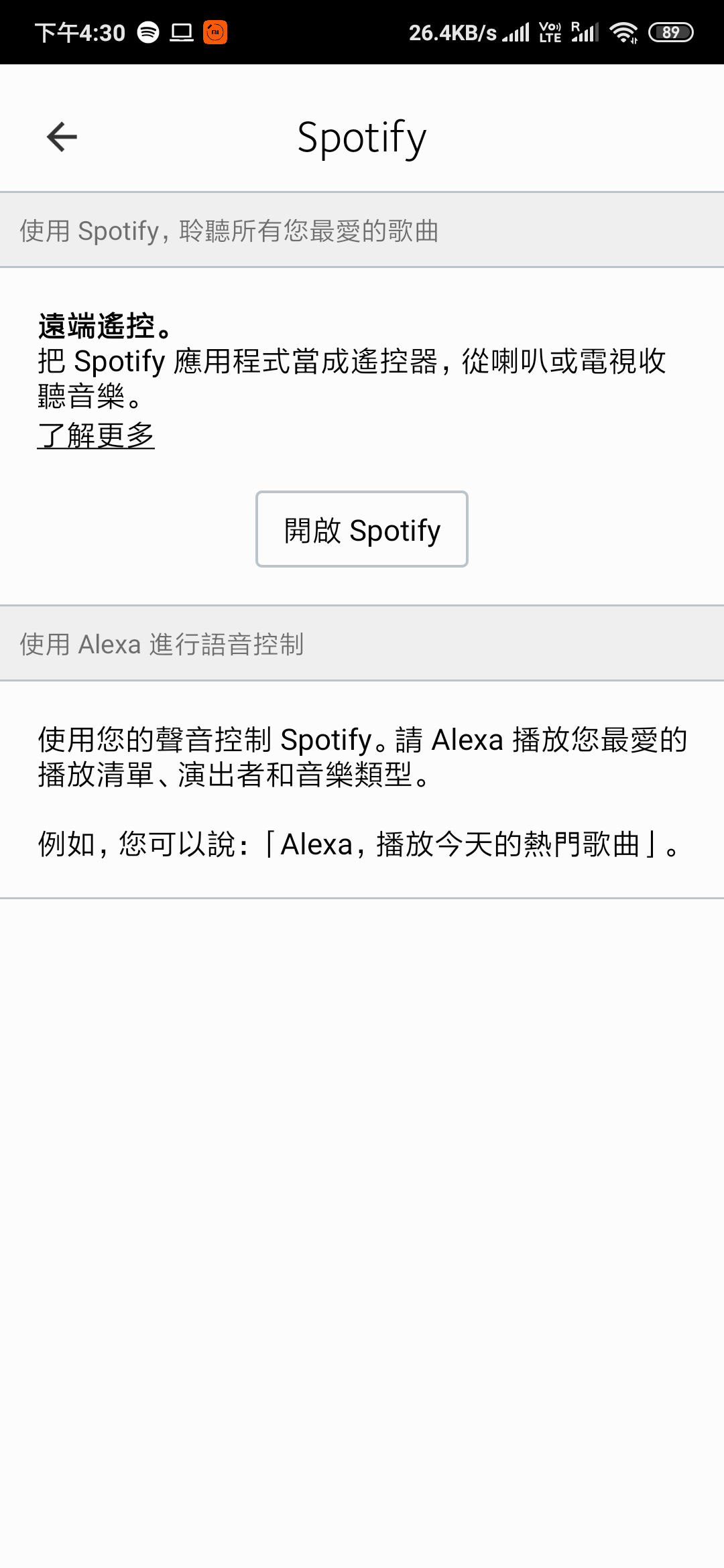Click the 開啟 Spotify button

(362, 529)
